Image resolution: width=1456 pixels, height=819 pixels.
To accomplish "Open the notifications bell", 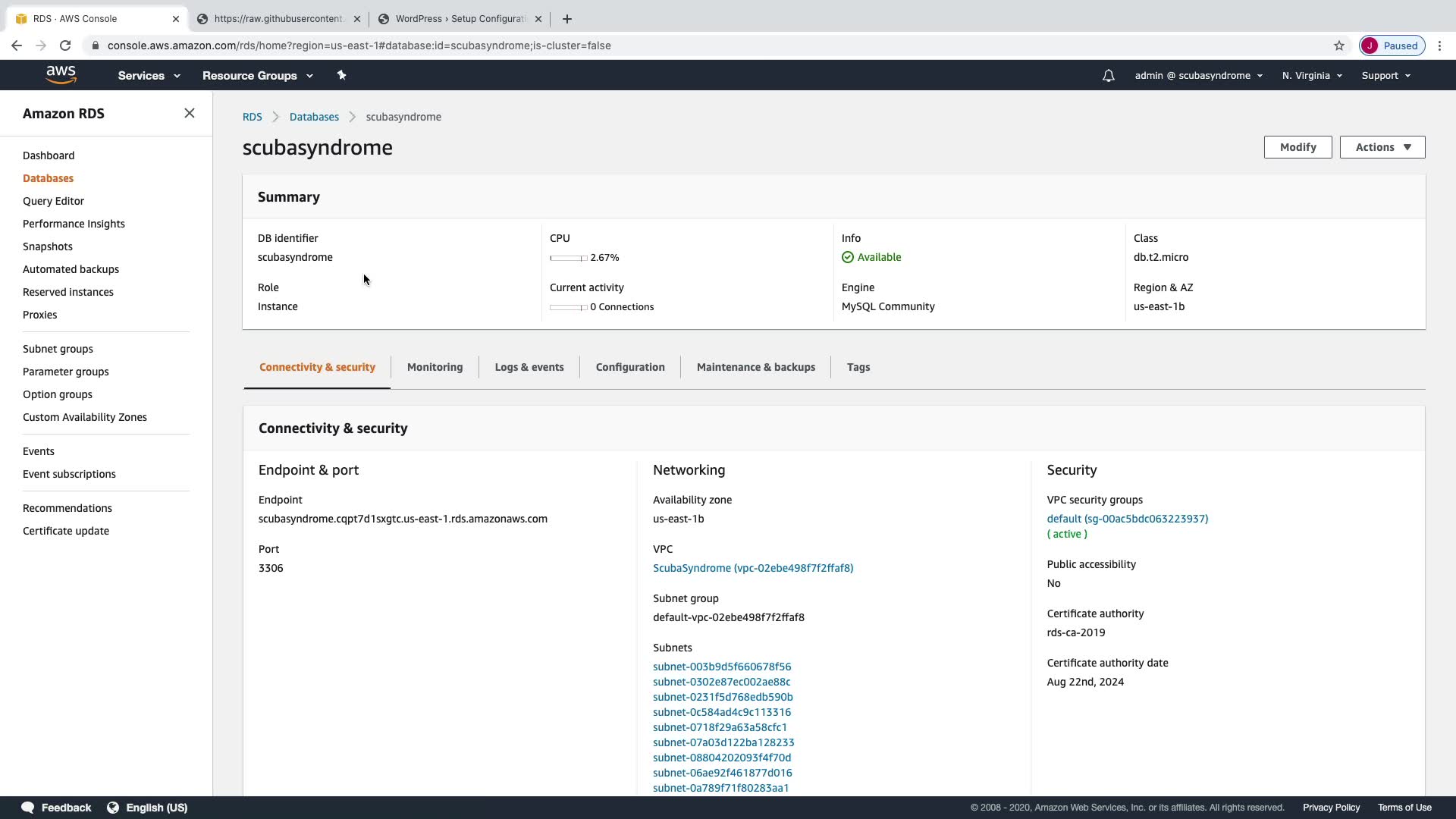I will tap(1108, 76).
